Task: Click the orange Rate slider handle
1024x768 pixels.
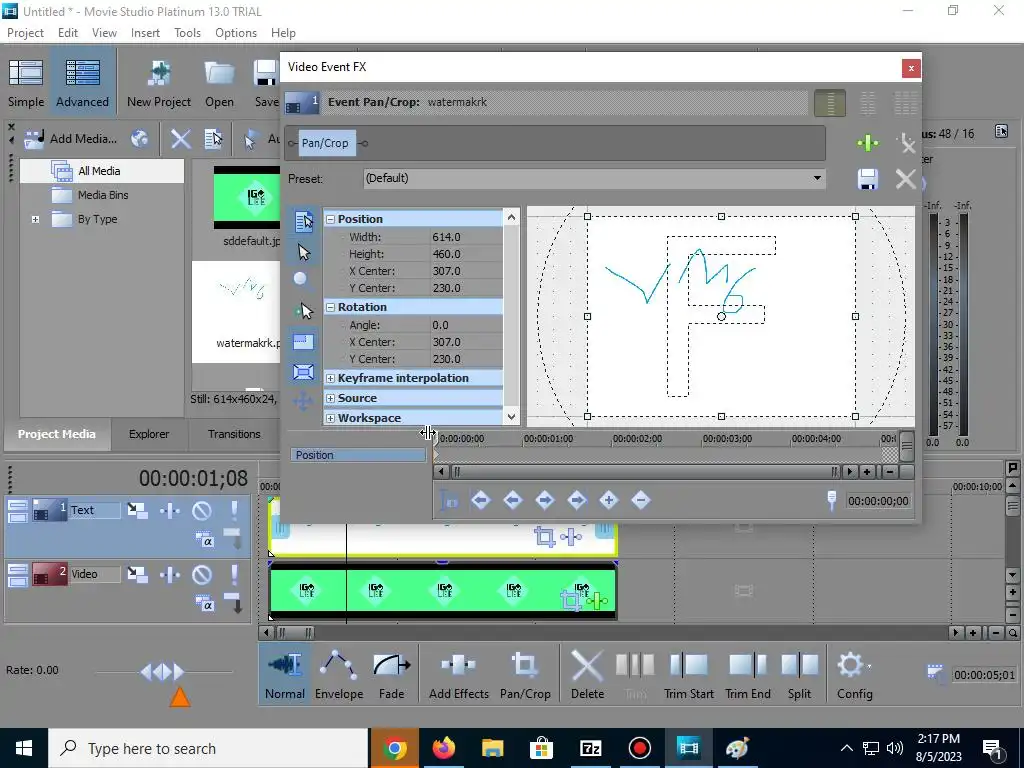Action: (x=180, y=697)
